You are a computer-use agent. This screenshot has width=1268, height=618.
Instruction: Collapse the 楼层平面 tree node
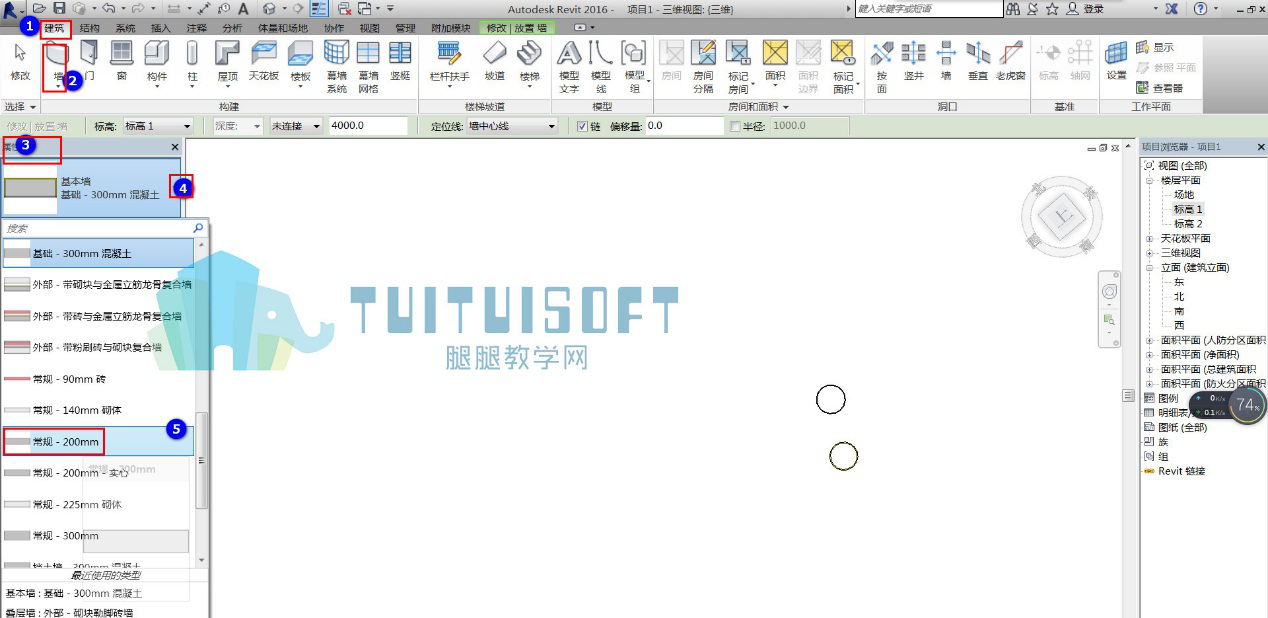[x=1150, y=181]
